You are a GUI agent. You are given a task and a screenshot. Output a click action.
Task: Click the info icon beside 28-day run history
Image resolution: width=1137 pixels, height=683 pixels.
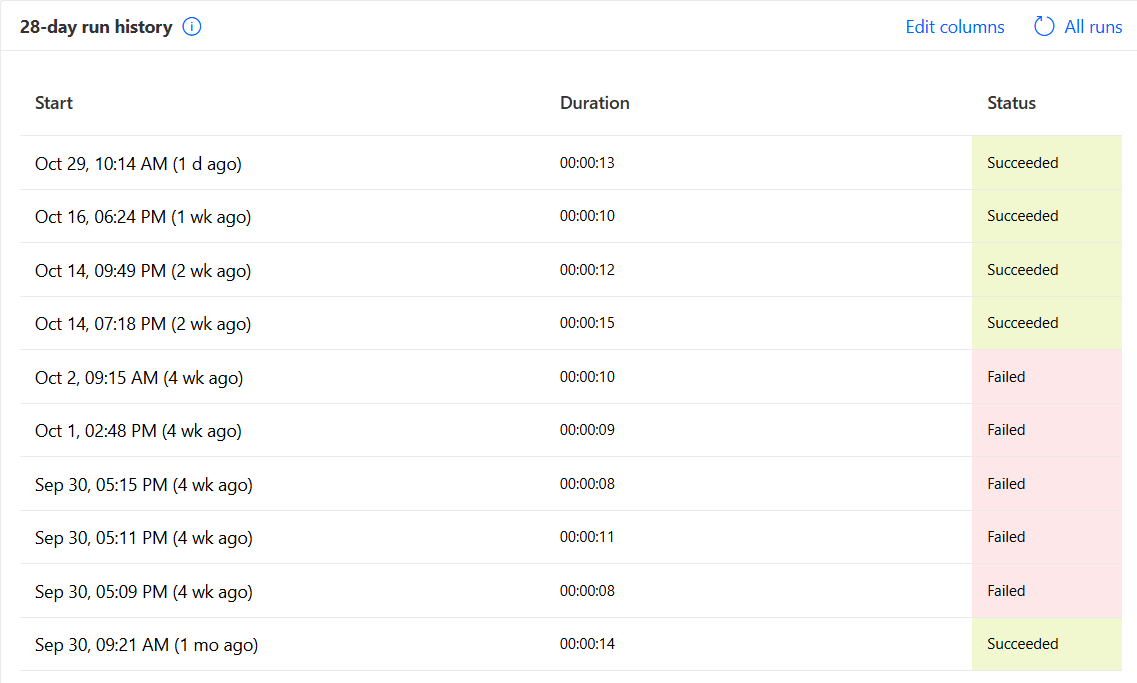(x=192, y=27)
